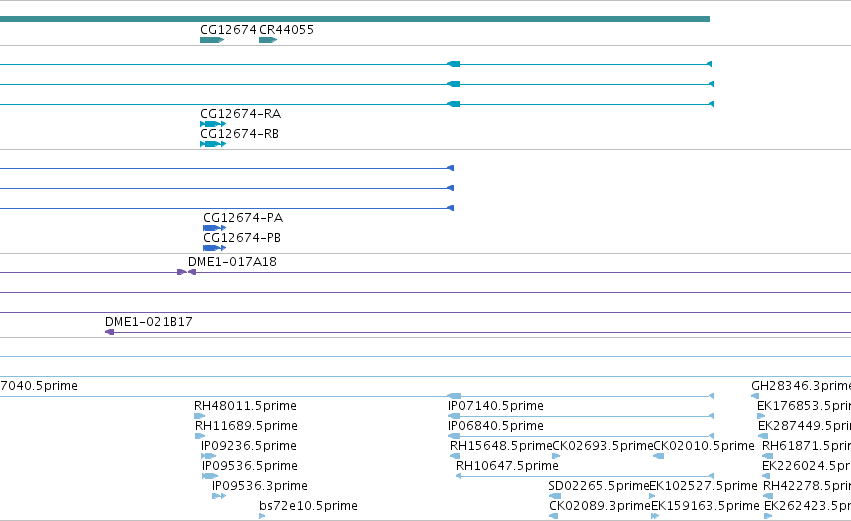
Task: Select the RH48011.5prime EST feature
Action: (x=199, y=416)
